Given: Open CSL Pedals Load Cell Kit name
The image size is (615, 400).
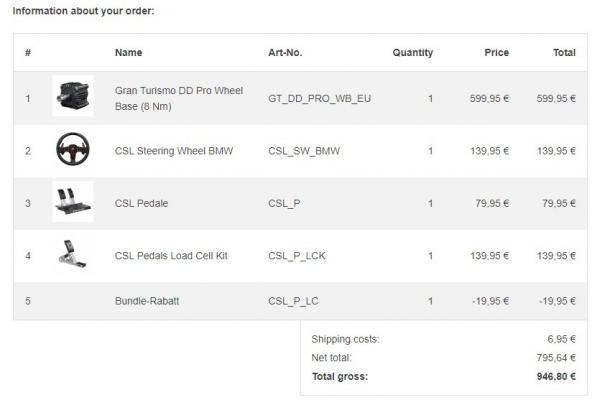Looking at the screenshot, I should [171, 255].
